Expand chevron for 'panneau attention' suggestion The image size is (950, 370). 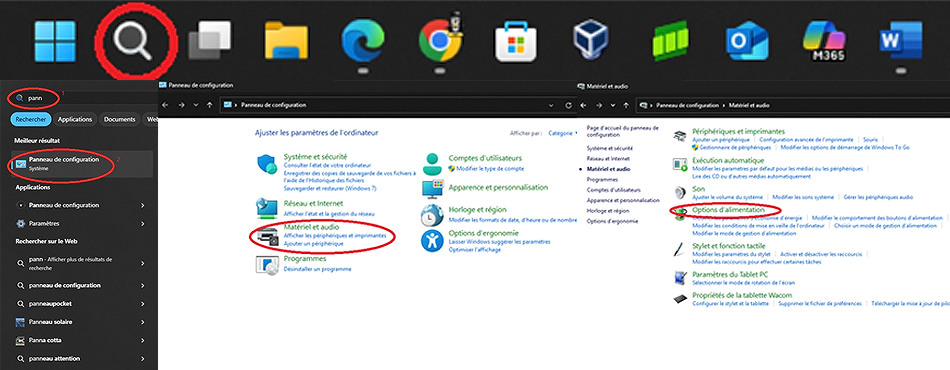click(x=143, y=358)
